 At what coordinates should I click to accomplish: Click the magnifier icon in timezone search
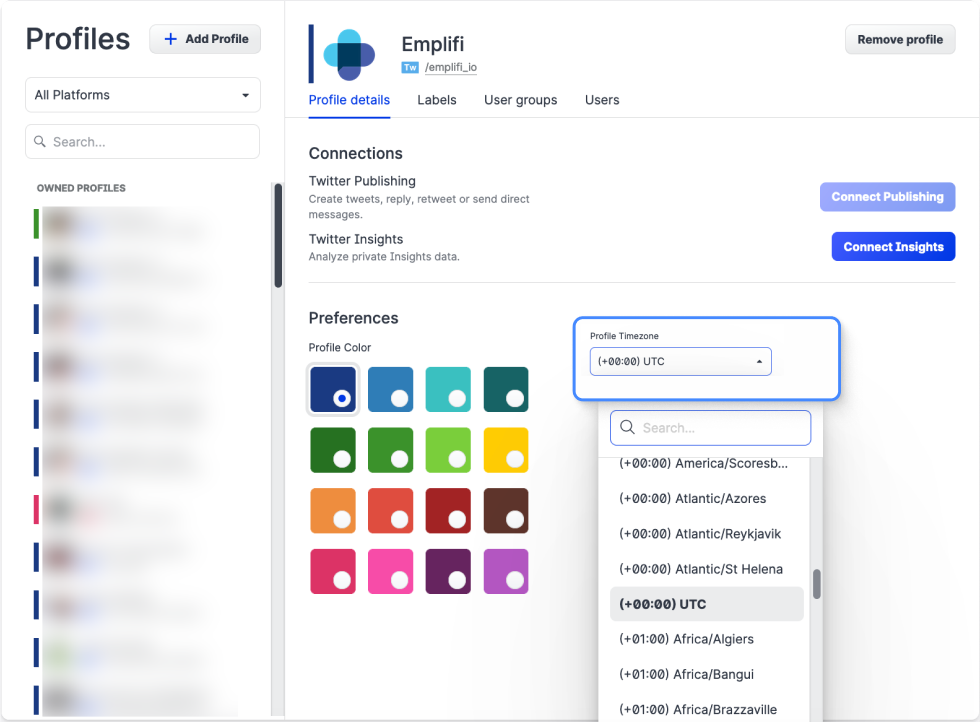(628, 428)
